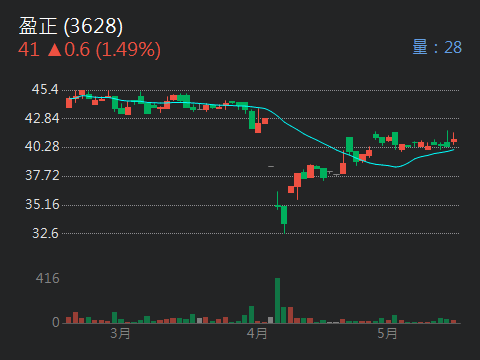Click the 42.84 price axis label
Image resolution: width=480 pixels, height=360 pixels.
pyautogui.click(x=42, y=118)
